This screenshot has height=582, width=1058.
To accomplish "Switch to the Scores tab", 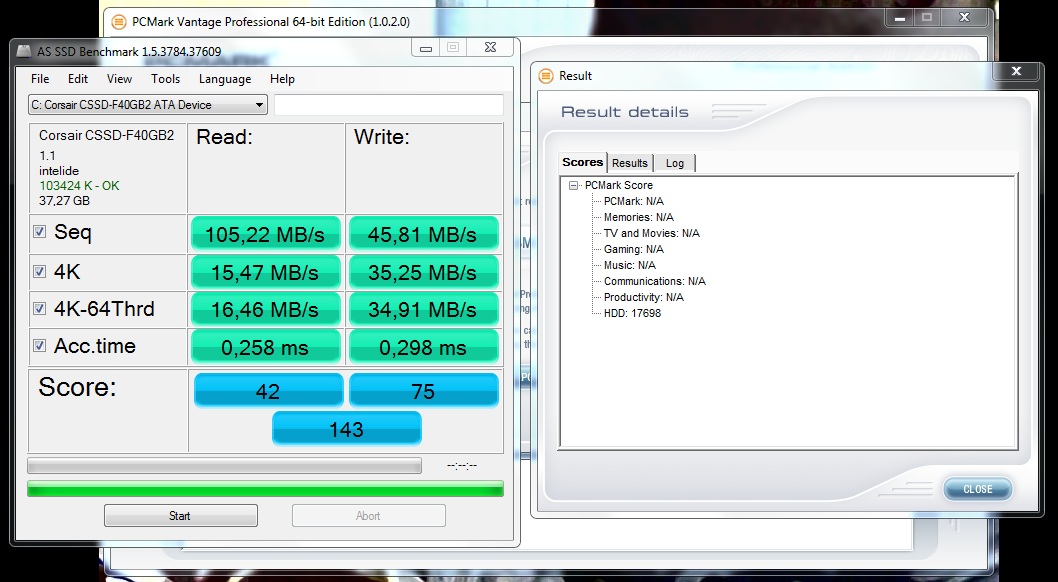I will [x=583, y=163].
